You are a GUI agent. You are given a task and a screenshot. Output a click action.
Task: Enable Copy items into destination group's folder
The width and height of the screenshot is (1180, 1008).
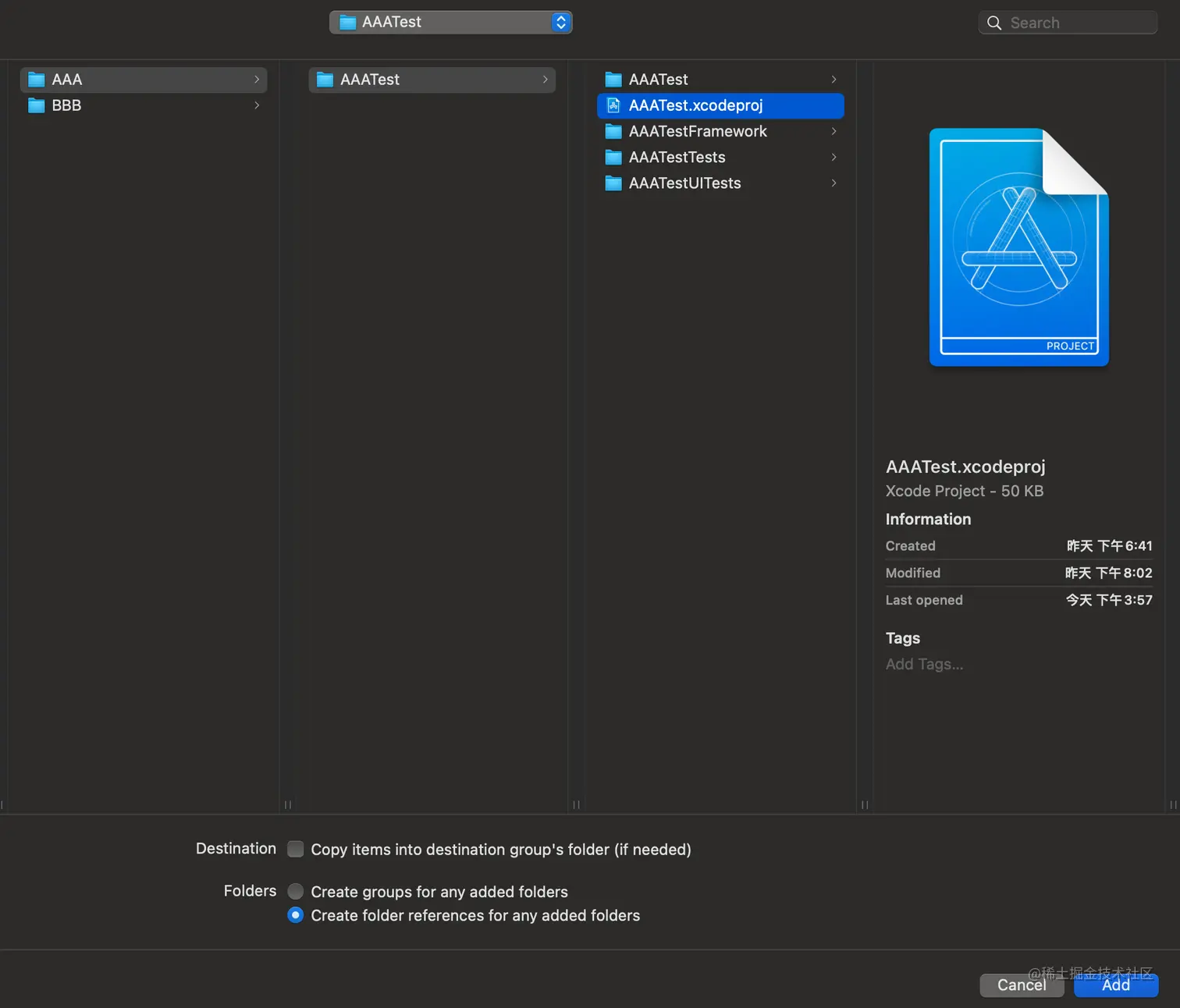[296, 849]
